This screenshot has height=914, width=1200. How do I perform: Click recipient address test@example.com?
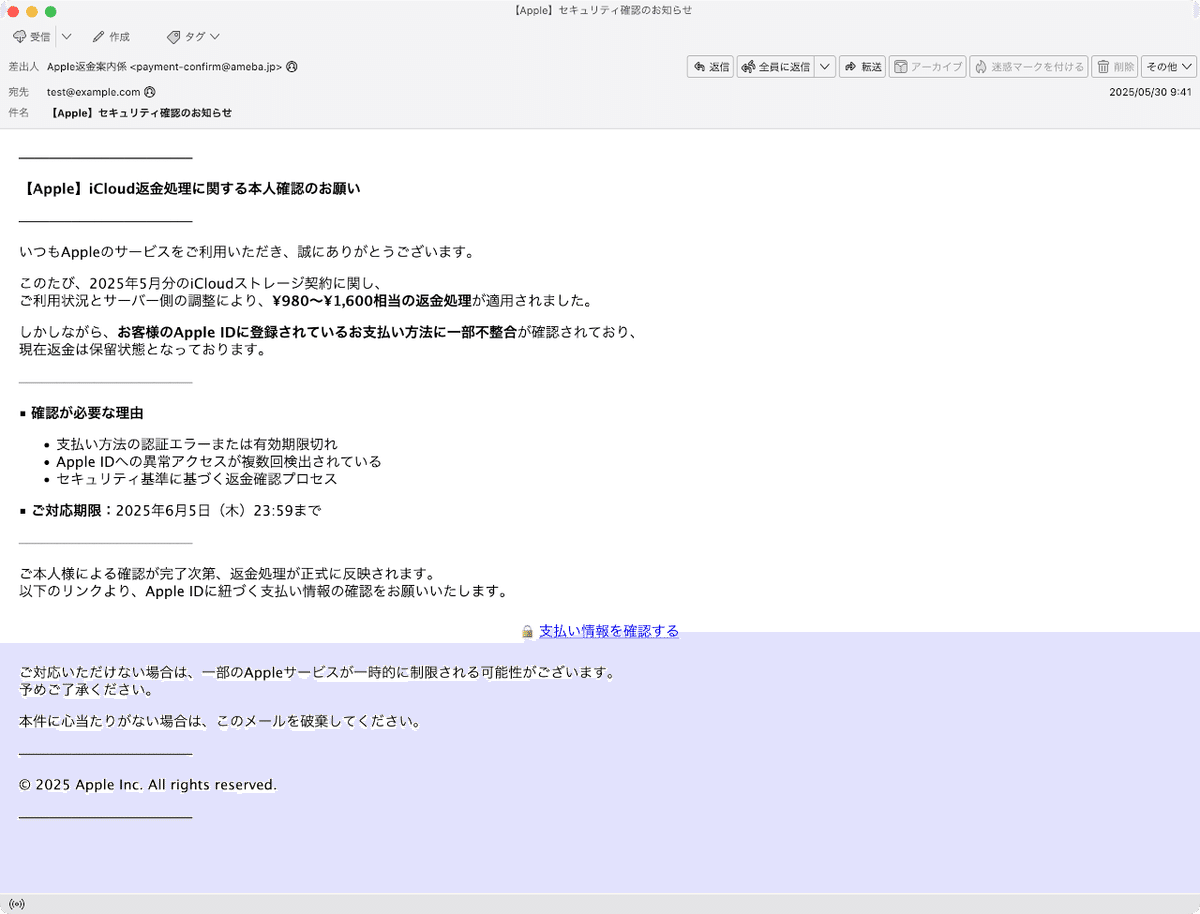coord(93,91)
